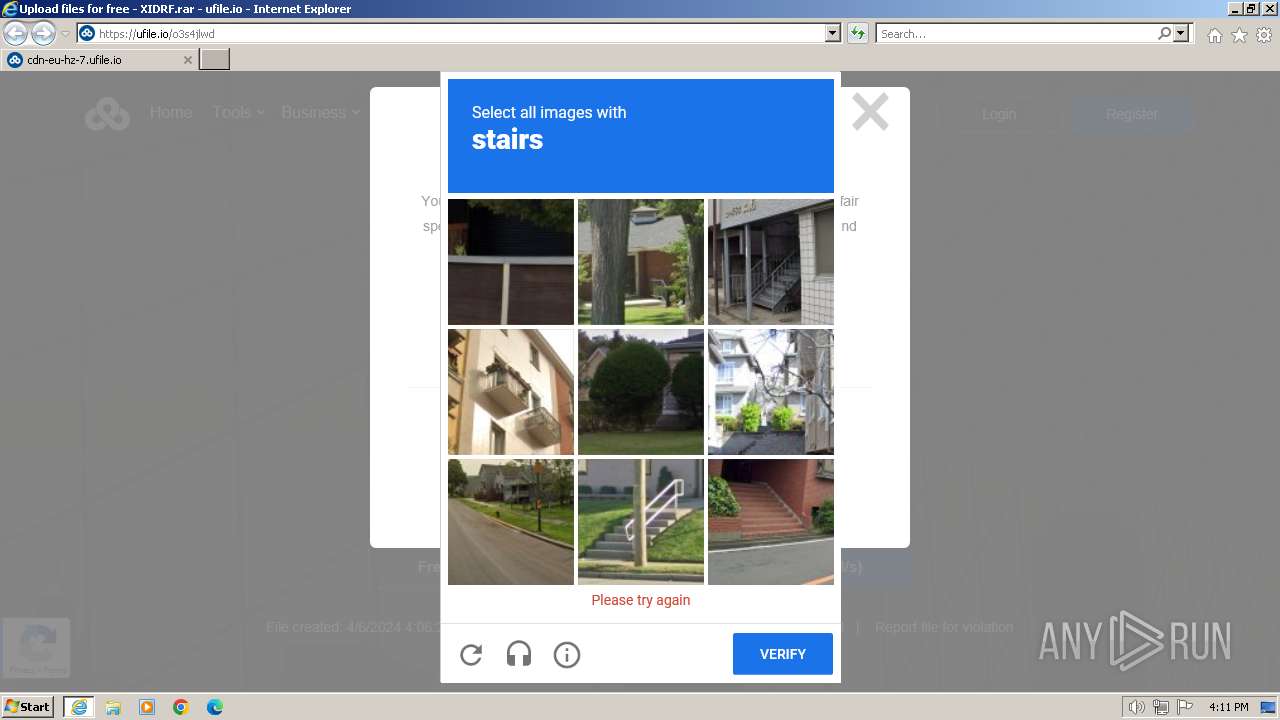
Task: Click the Login button
Action: (999, 114)
